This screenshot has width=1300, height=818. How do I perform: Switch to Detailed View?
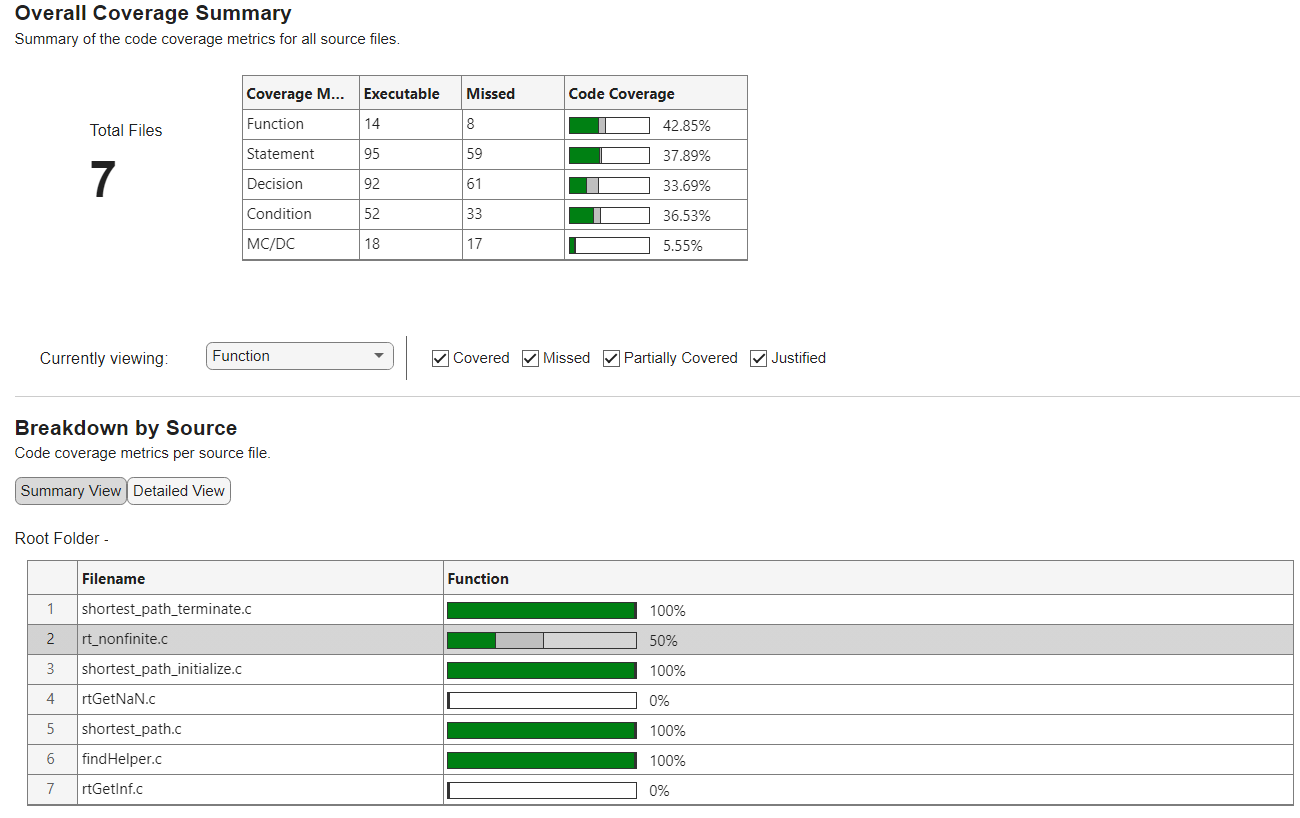[x=178, y=491]
